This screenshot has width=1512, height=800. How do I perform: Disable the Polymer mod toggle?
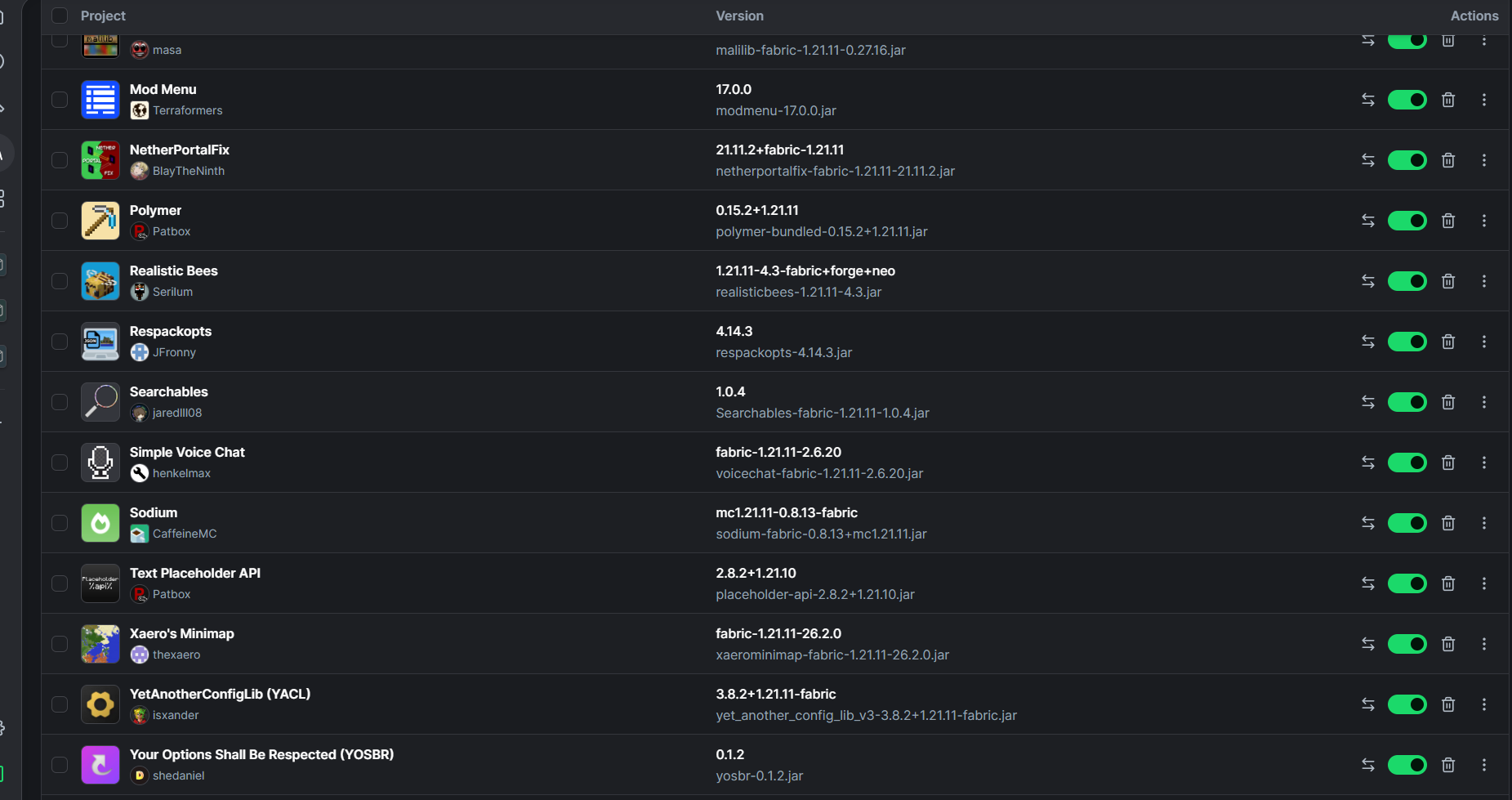coord(1407,221)
